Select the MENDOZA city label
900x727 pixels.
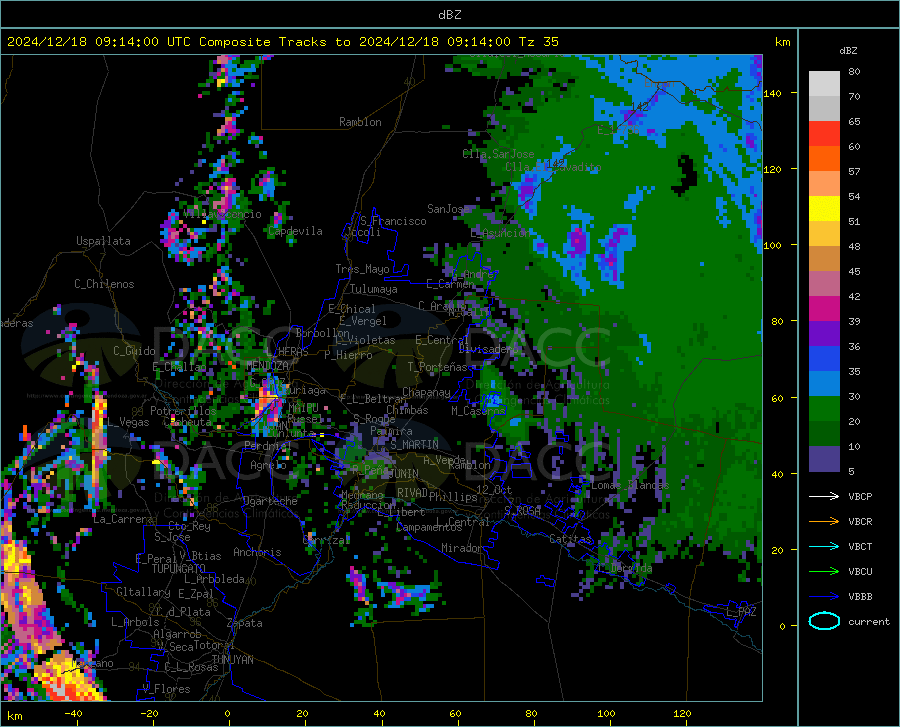[267, 365]
